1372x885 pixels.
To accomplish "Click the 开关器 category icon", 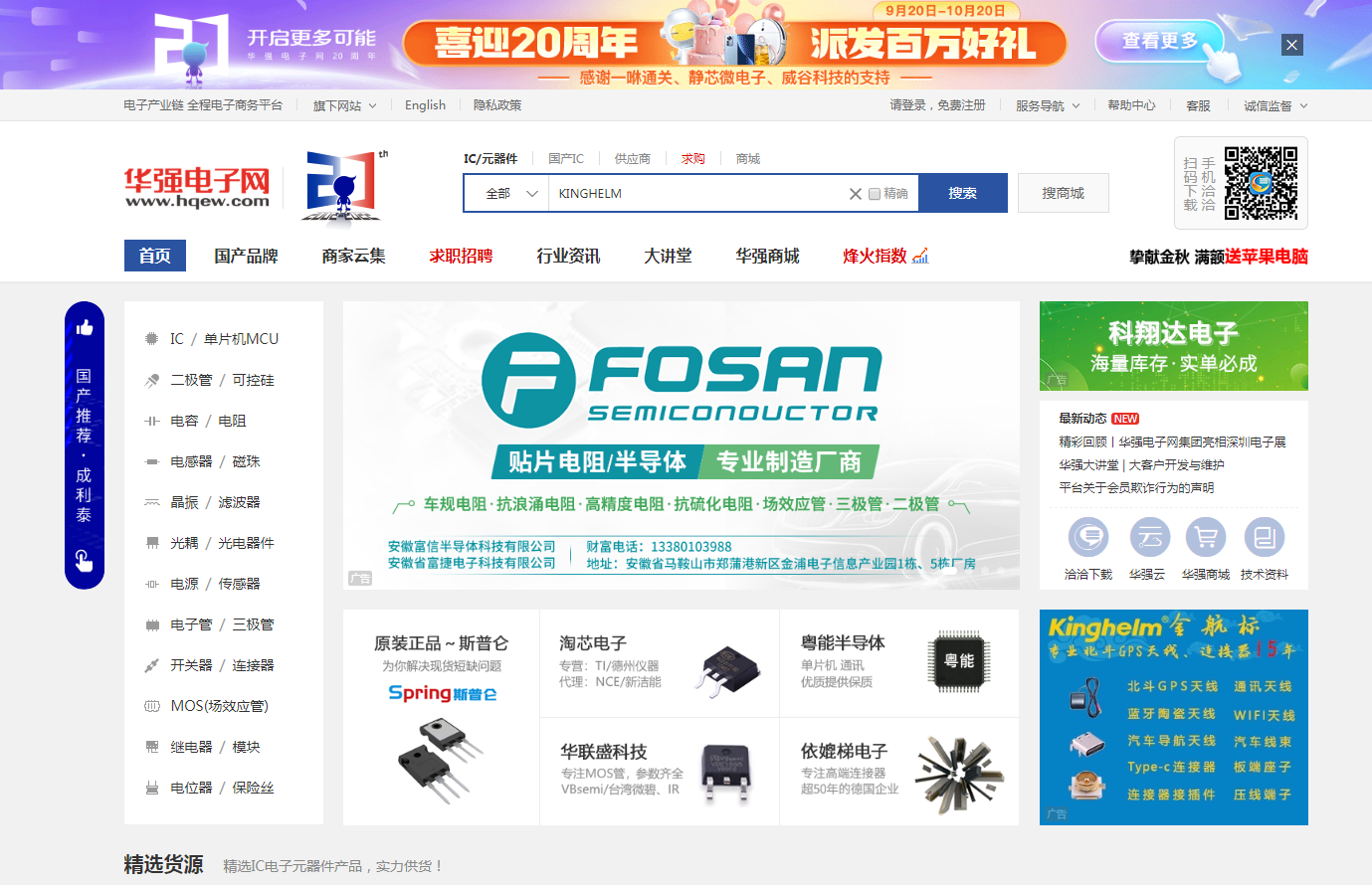I will point(151,665).
